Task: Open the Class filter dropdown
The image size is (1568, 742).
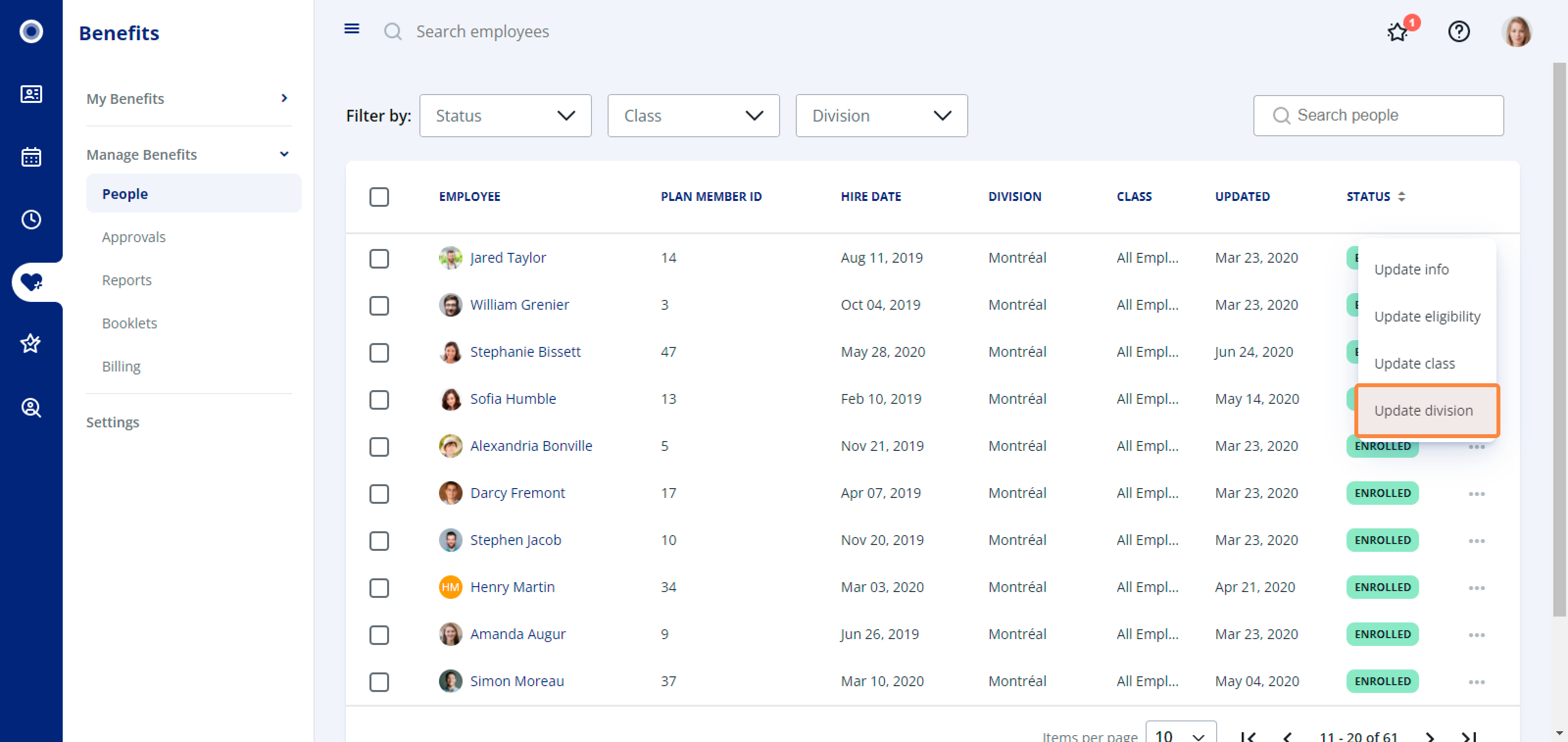Action: [693, 116]
